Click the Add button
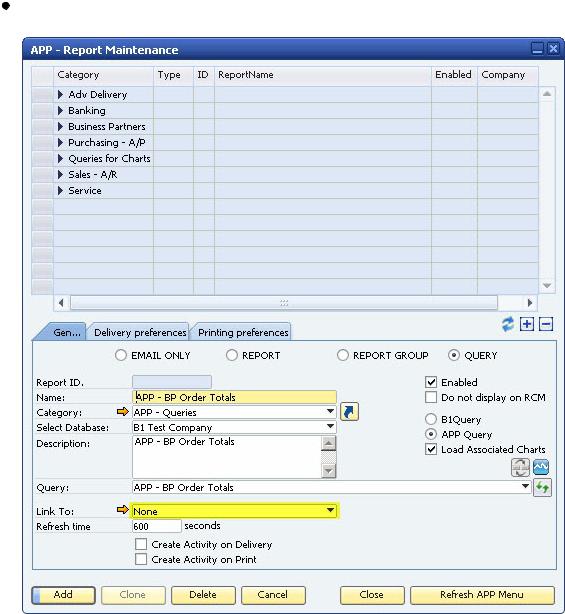 coord(63,595)
